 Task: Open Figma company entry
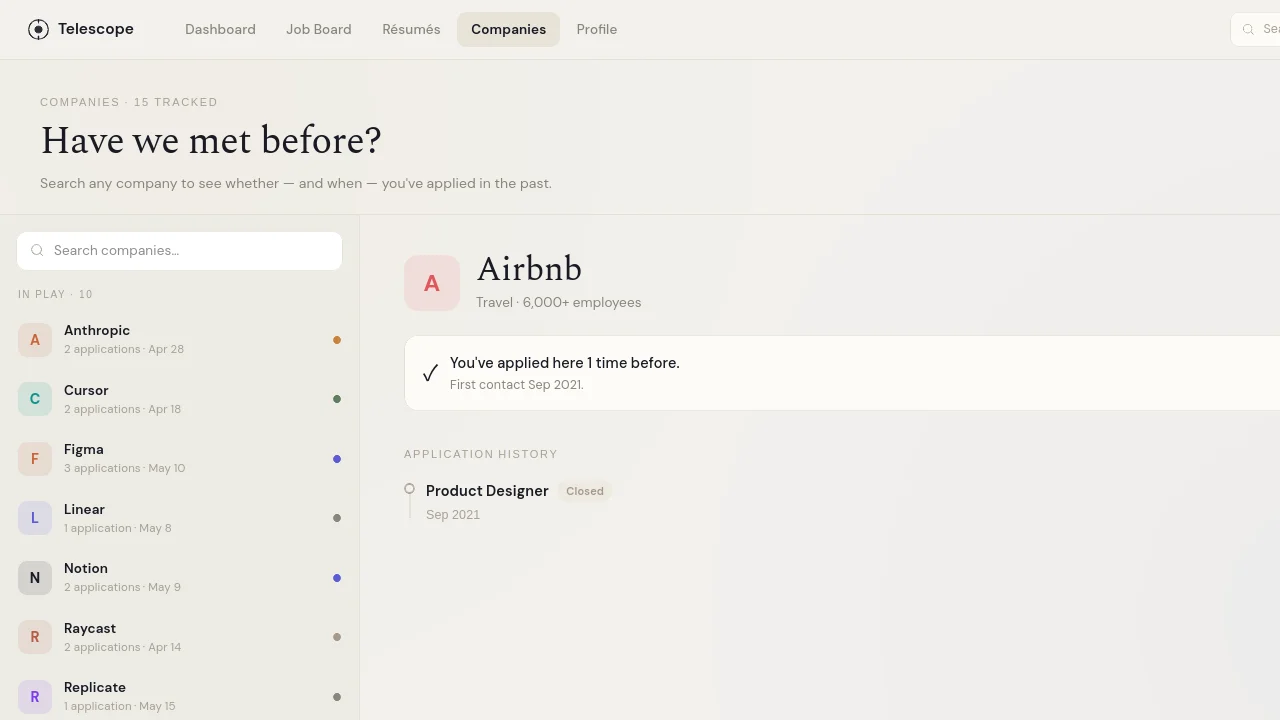click(x=180, y=459)
